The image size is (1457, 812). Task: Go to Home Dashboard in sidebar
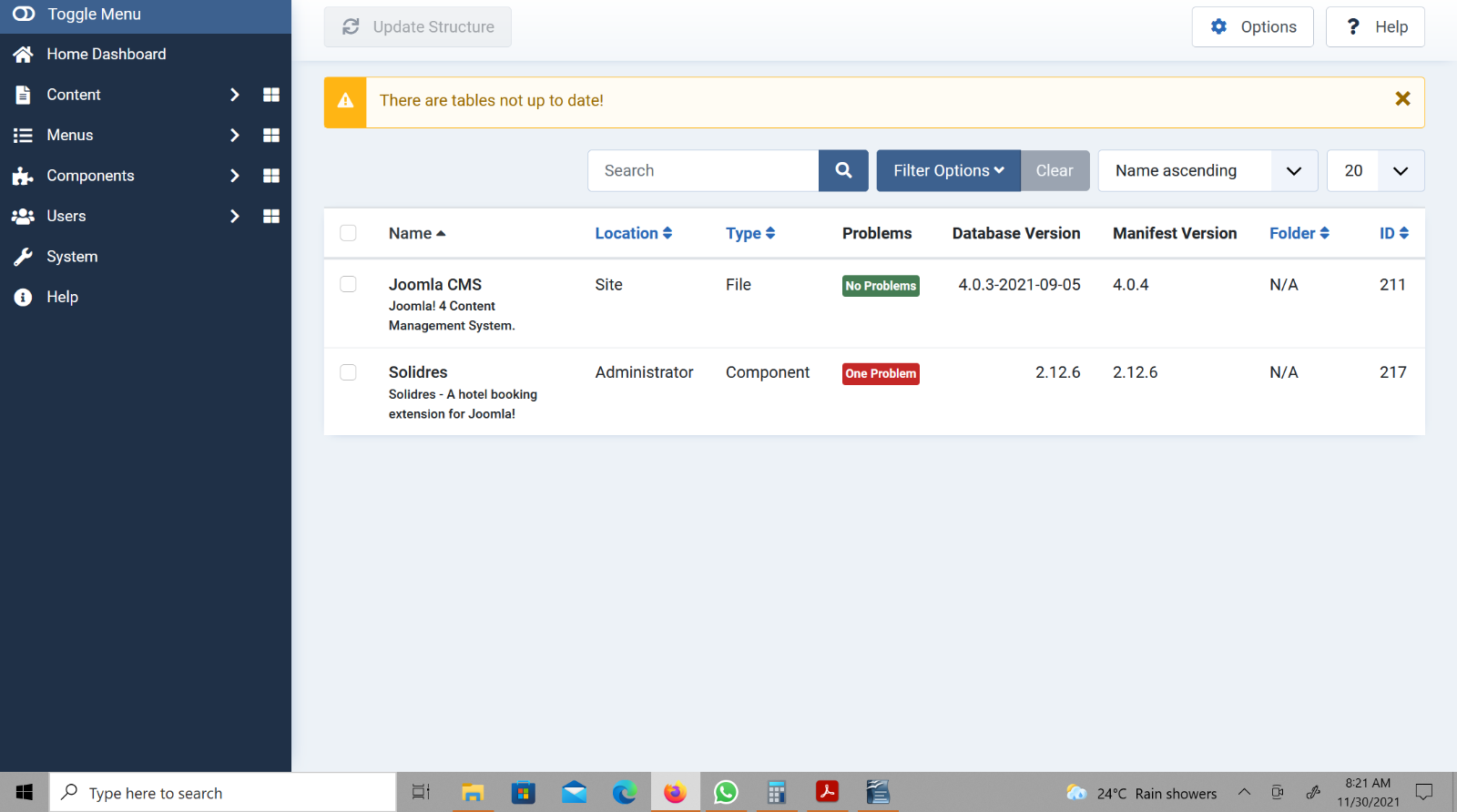[106, 54]
